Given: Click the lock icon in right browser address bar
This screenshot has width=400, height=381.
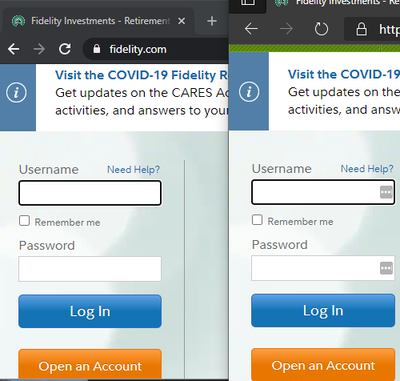Looking at the screenshot, I should tap(361, 29).
